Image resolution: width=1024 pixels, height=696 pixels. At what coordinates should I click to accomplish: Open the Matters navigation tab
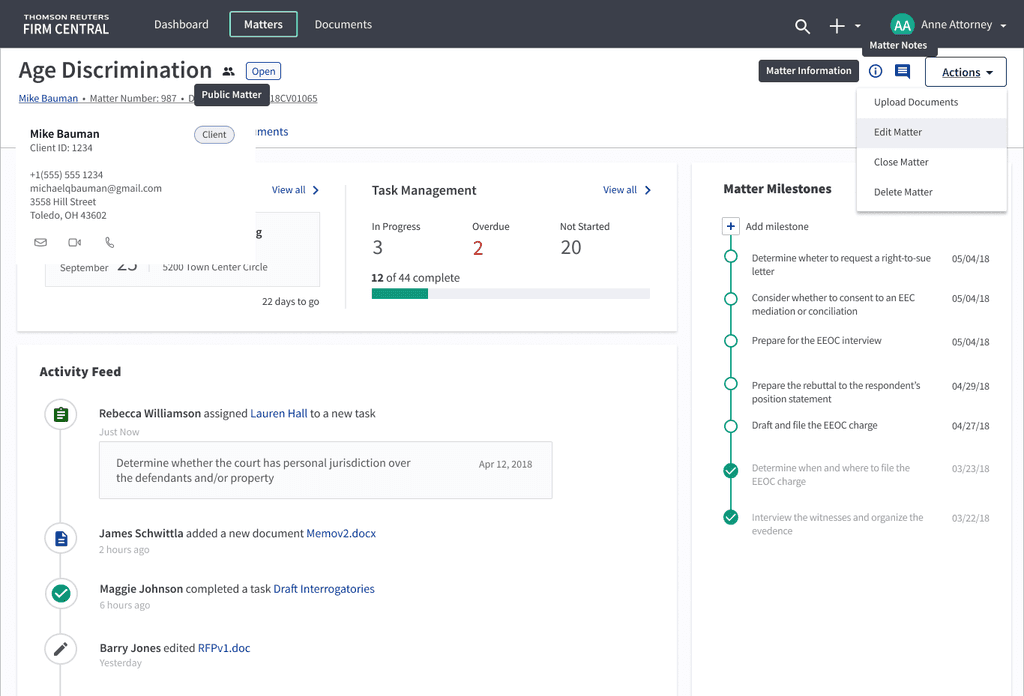[x=263, y=24]
